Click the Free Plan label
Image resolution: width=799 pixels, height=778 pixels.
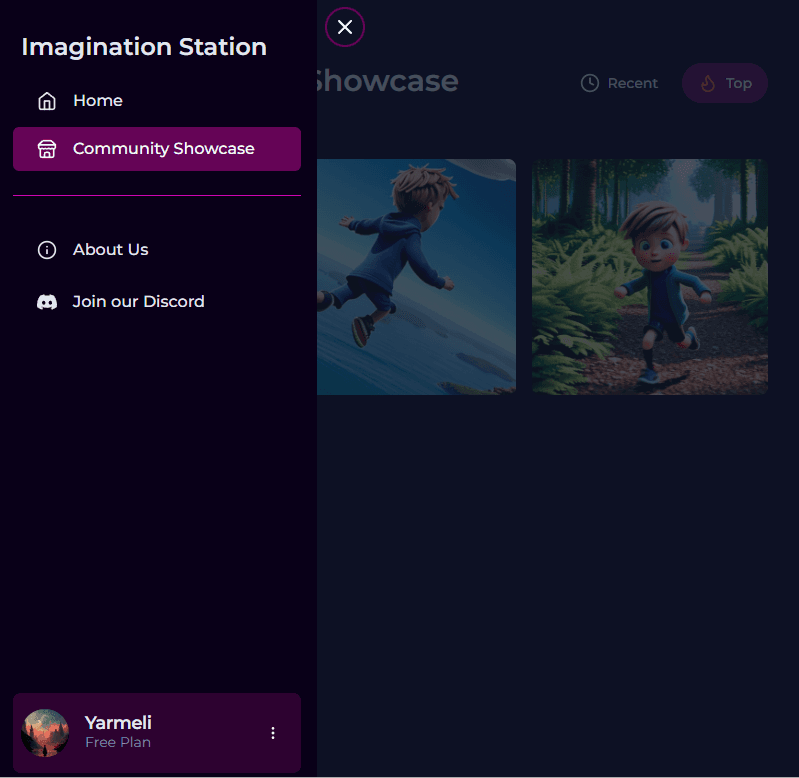click(118, 743)
